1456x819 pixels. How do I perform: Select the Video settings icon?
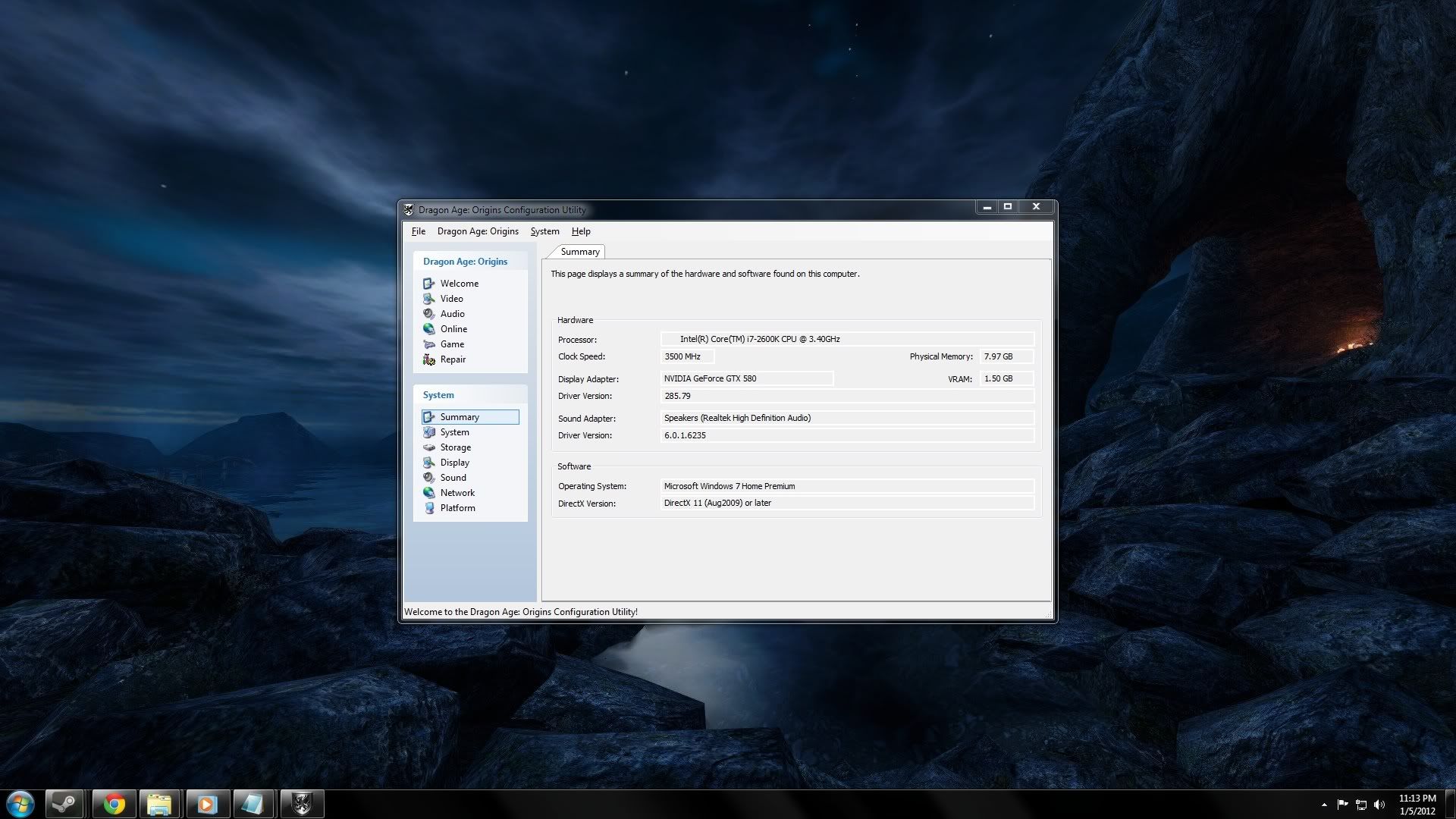point(429,299)
